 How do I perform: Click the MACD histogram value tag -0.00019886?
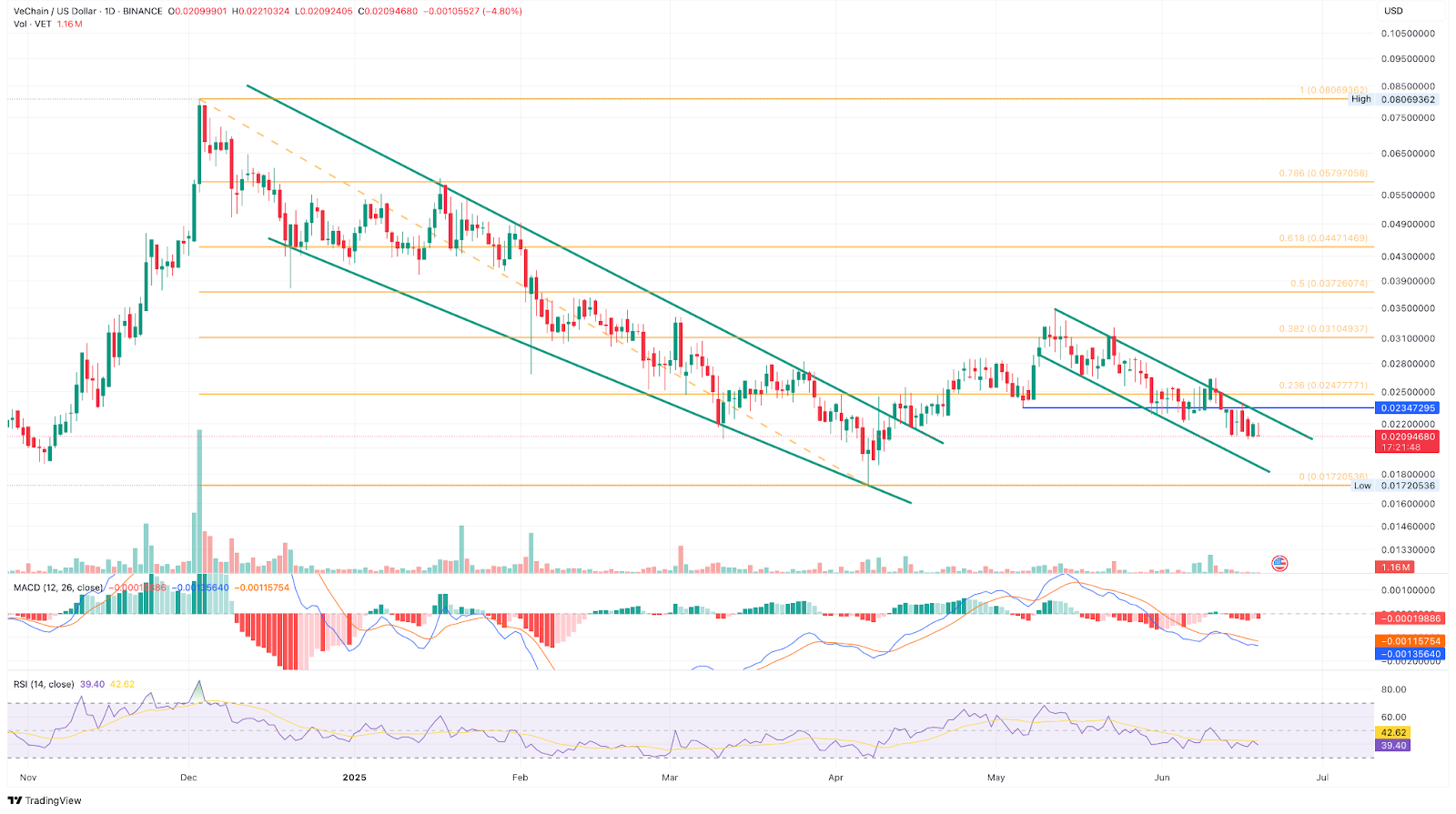point(1410,618)
